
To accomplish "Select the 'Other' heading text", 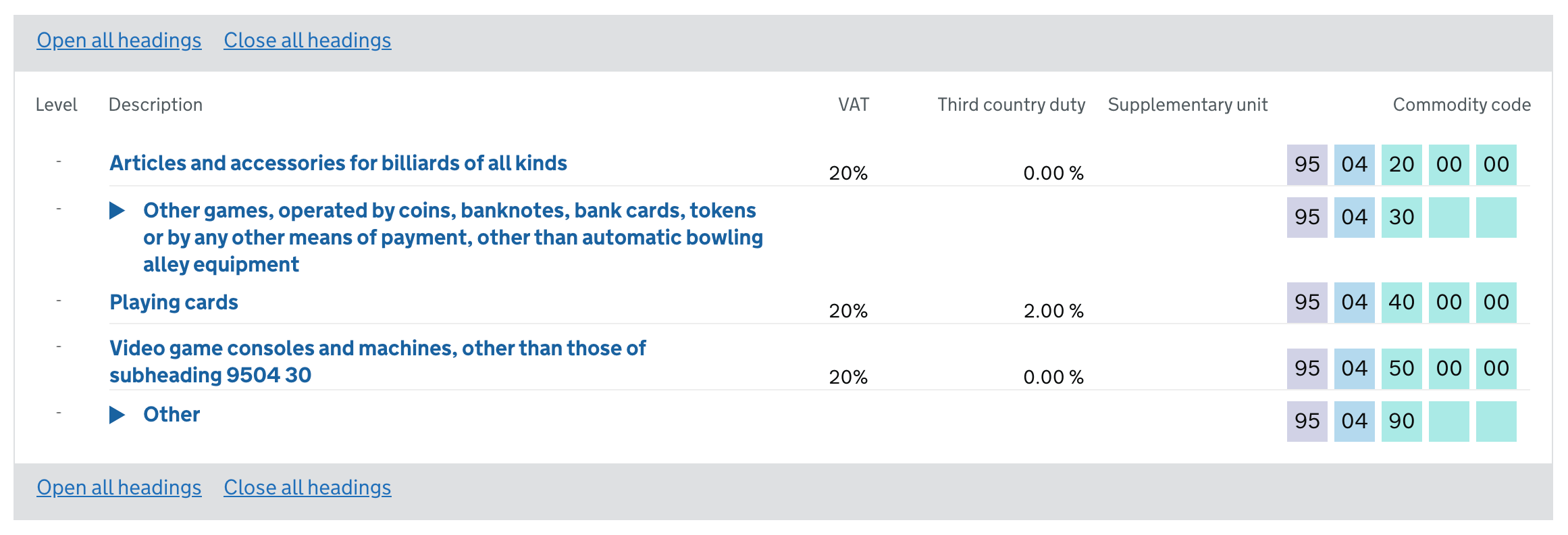I will [172, 415].
